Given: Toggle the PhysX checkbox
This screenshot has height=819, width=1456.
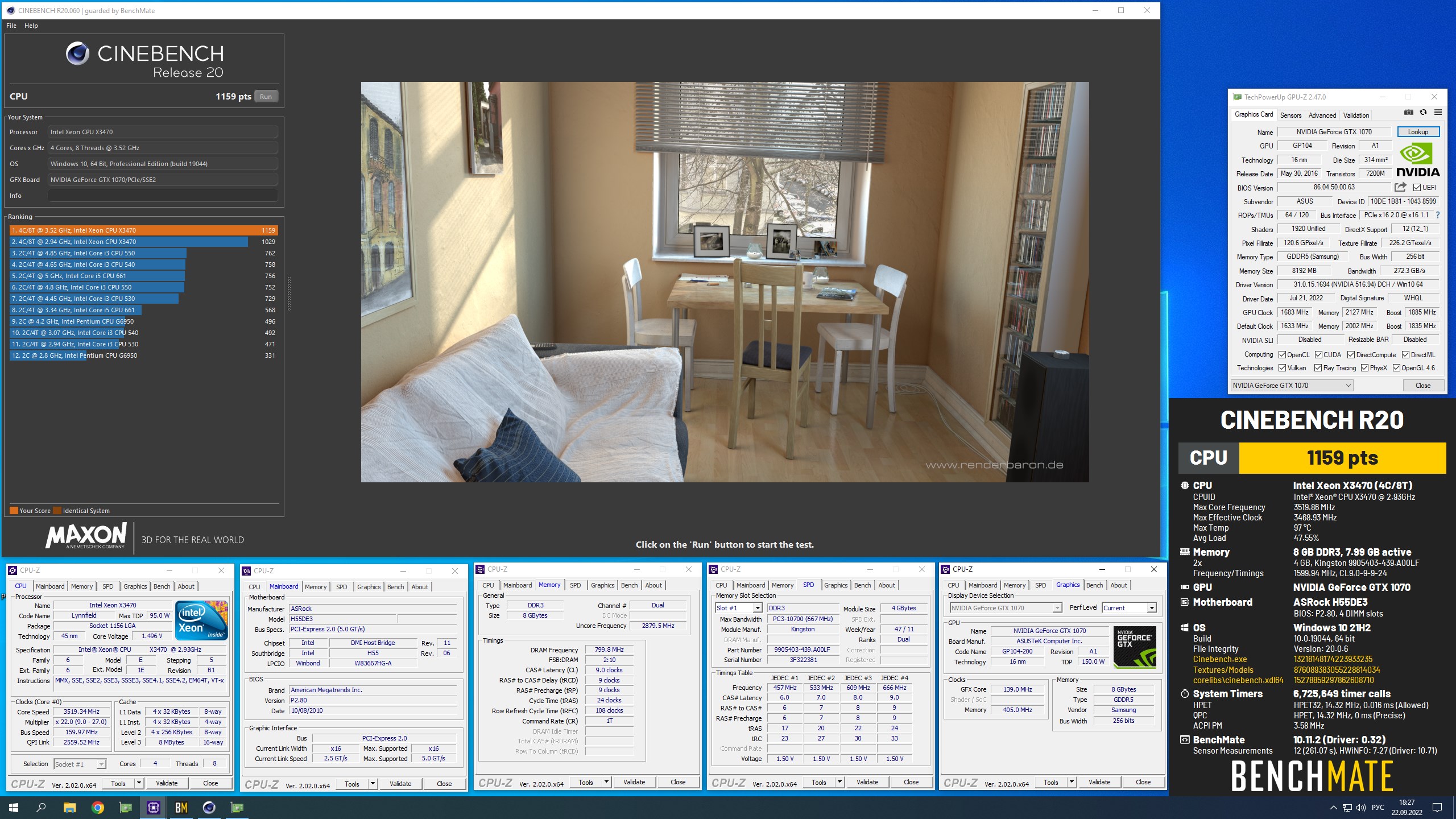Looking at the screenshot, I should click(1364, 368).
